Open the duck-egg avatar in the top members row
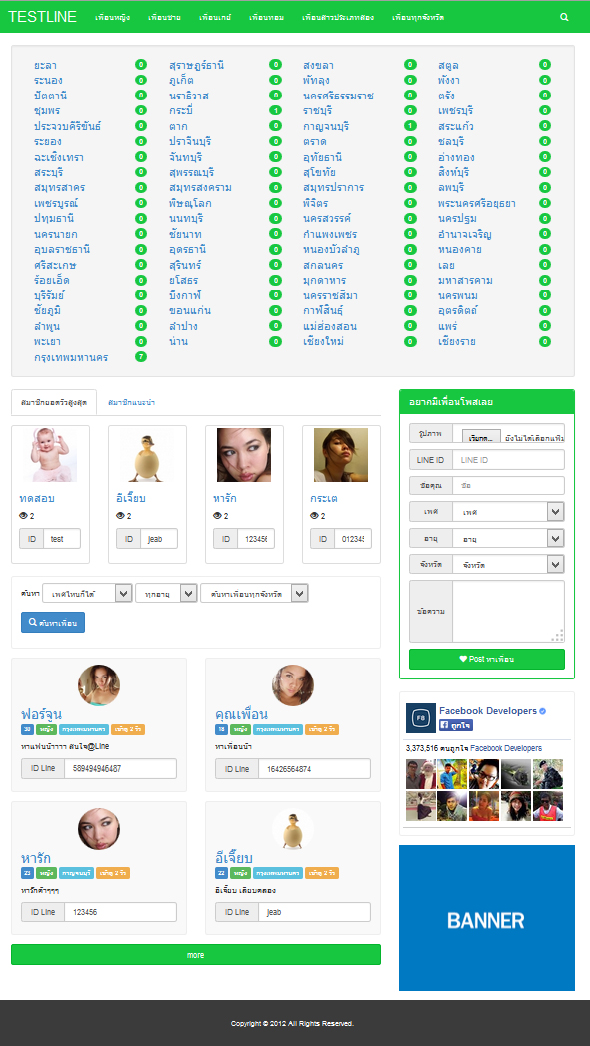Image resolution: width=590 pixels, height=1046 pixels. (148, 455)
